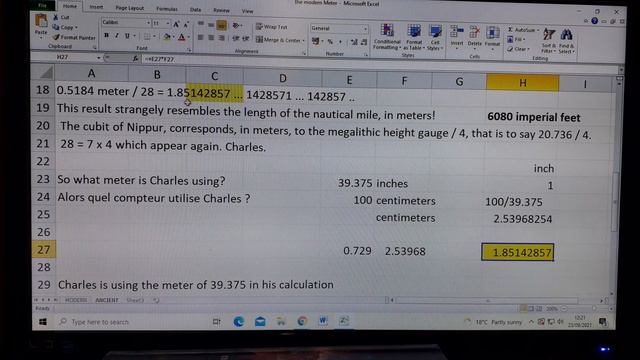
Task: Toggle Align Text Left
Action: coord(201,38)
